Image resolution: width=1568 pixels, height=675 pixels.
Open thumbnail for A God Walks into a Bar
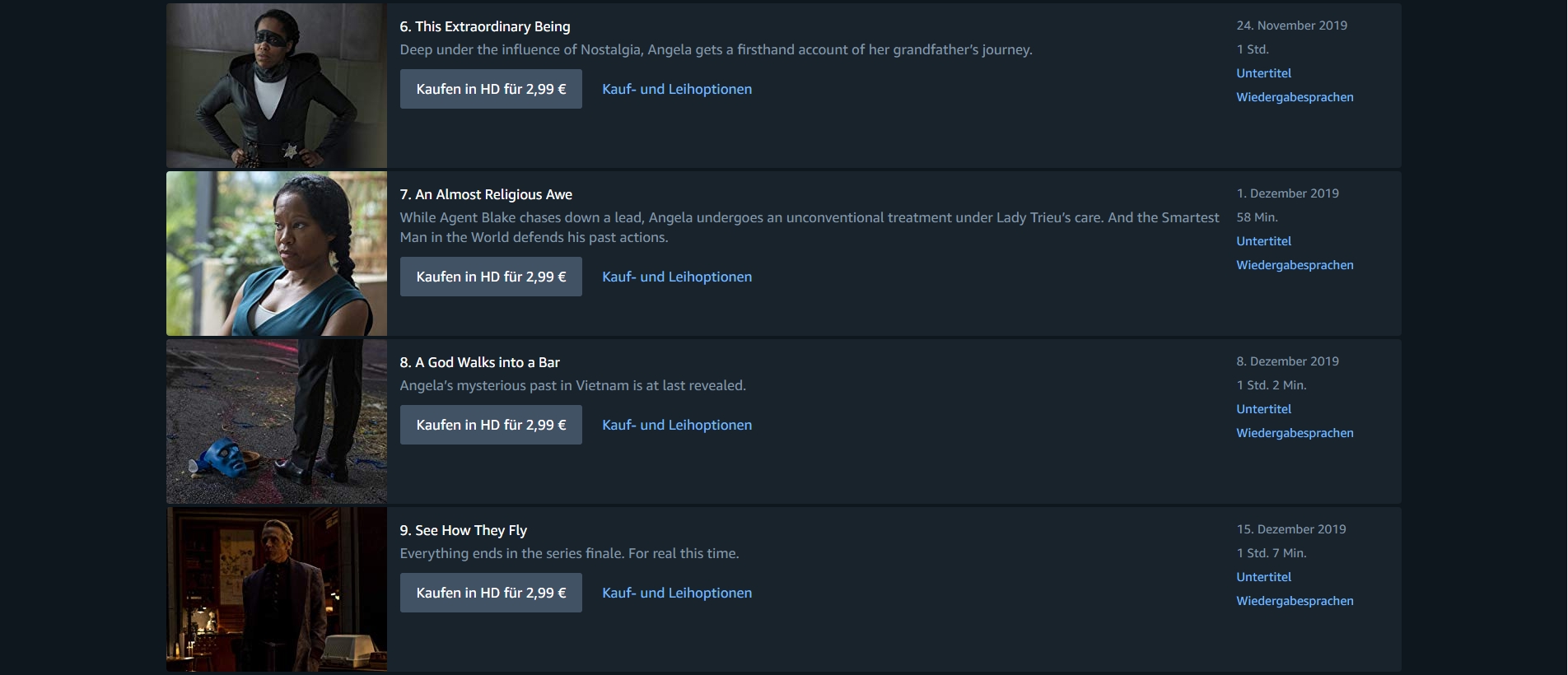[x=276, y=421]
